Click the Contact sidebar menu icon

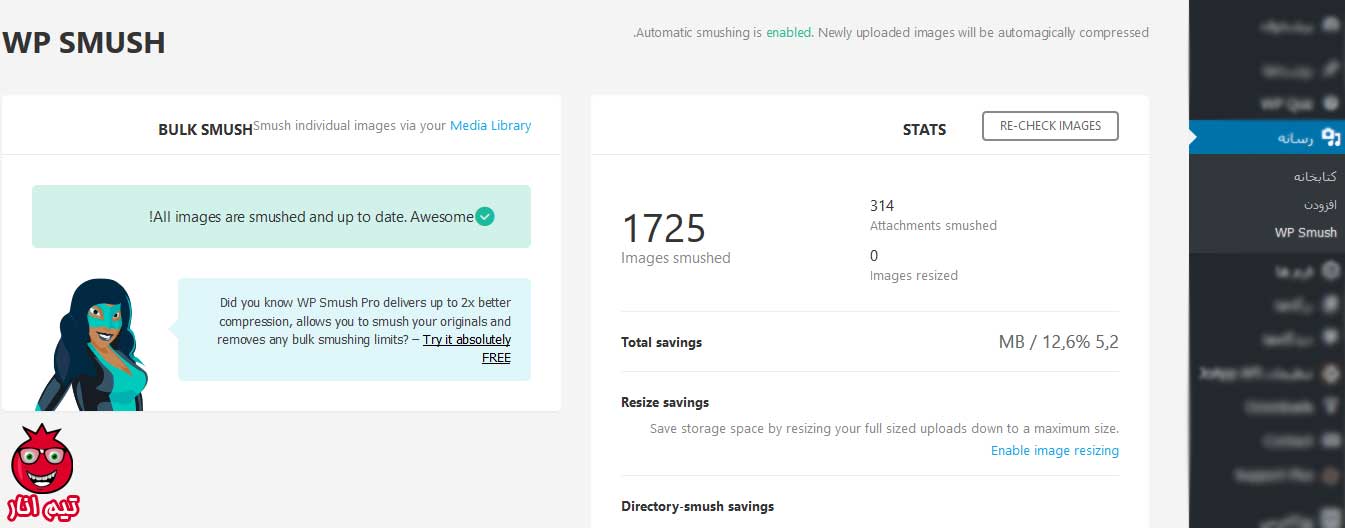tap(1329, 440)
